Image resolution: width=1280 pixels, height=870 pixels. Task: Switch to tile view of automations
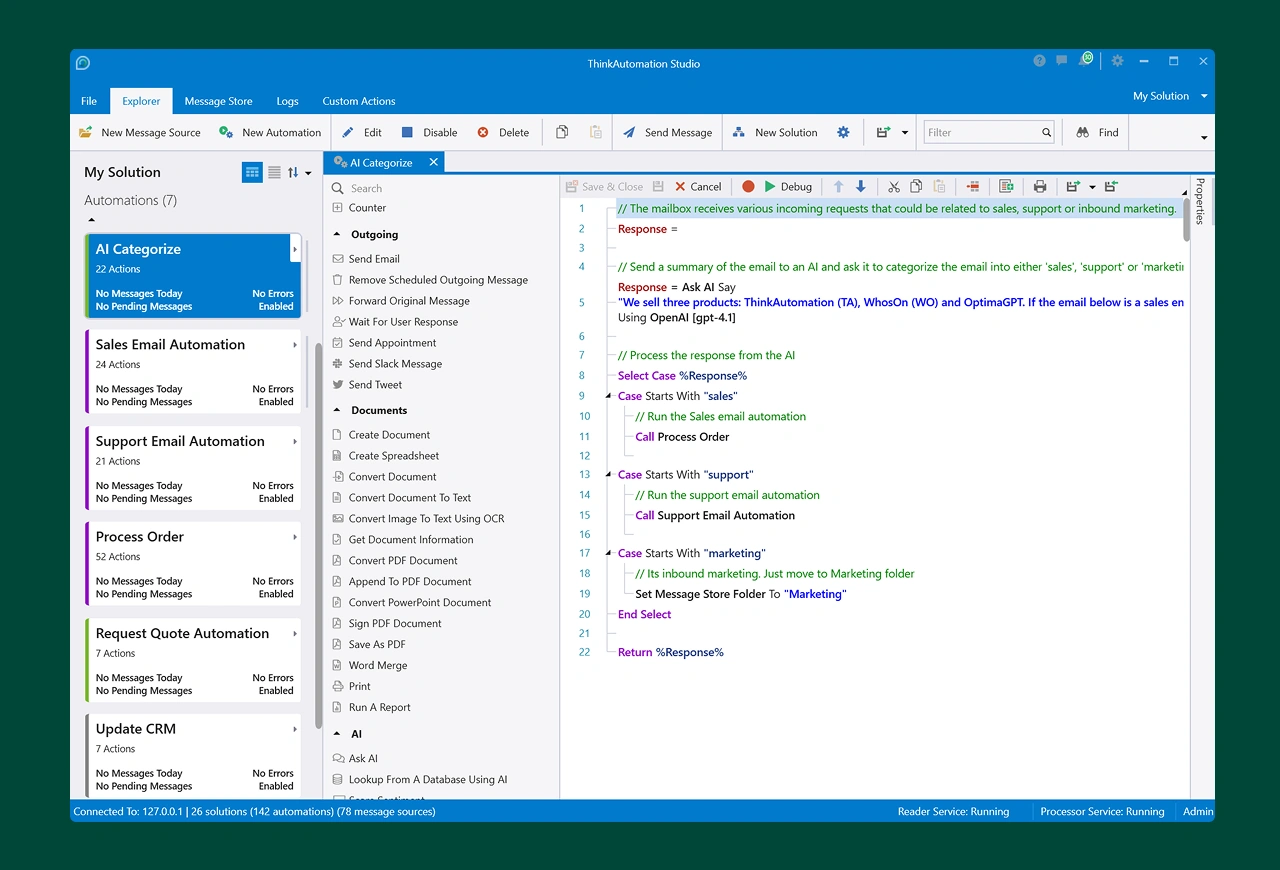(252, 173)
